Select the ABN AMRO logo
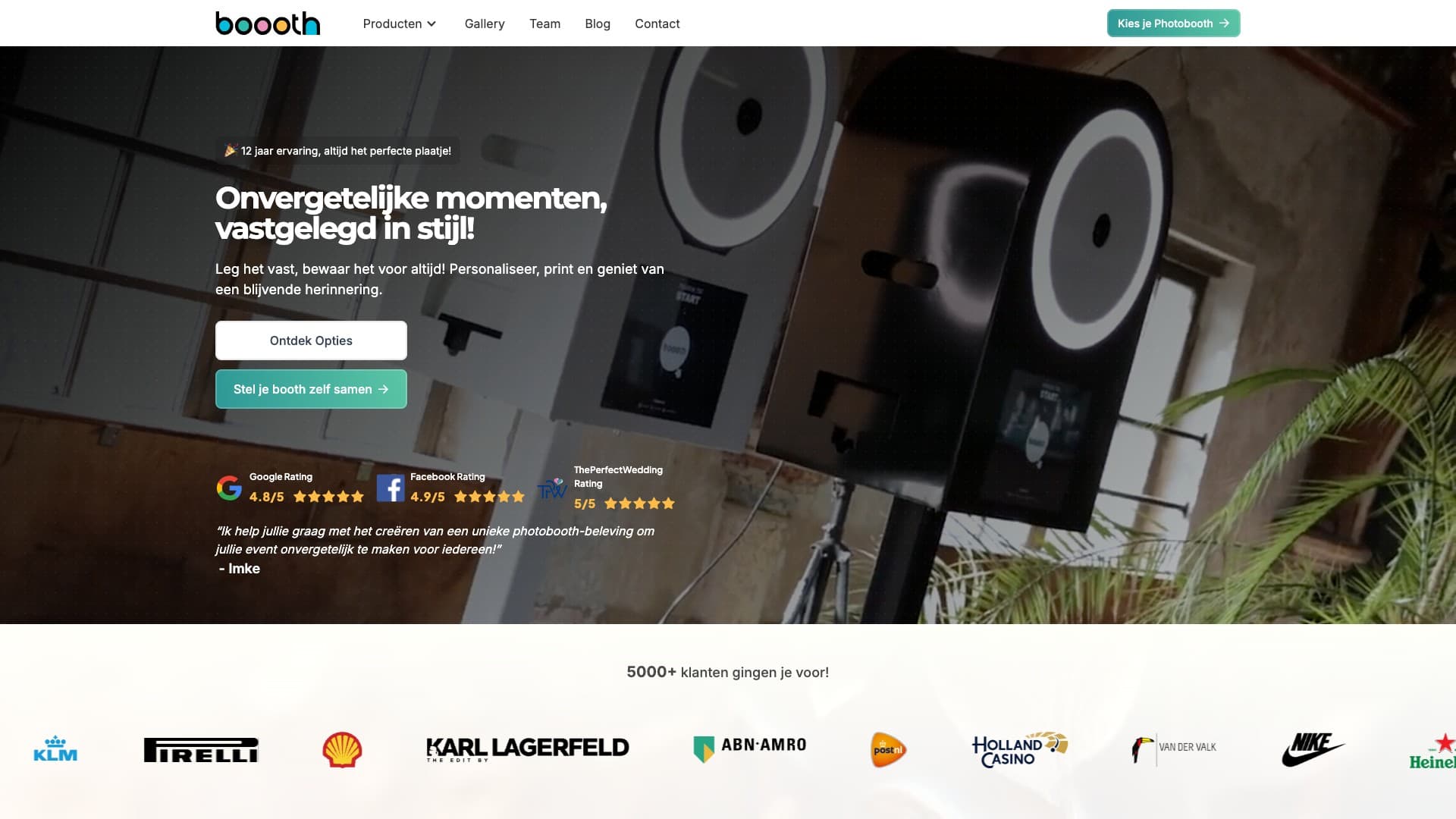 pos(749,748)
